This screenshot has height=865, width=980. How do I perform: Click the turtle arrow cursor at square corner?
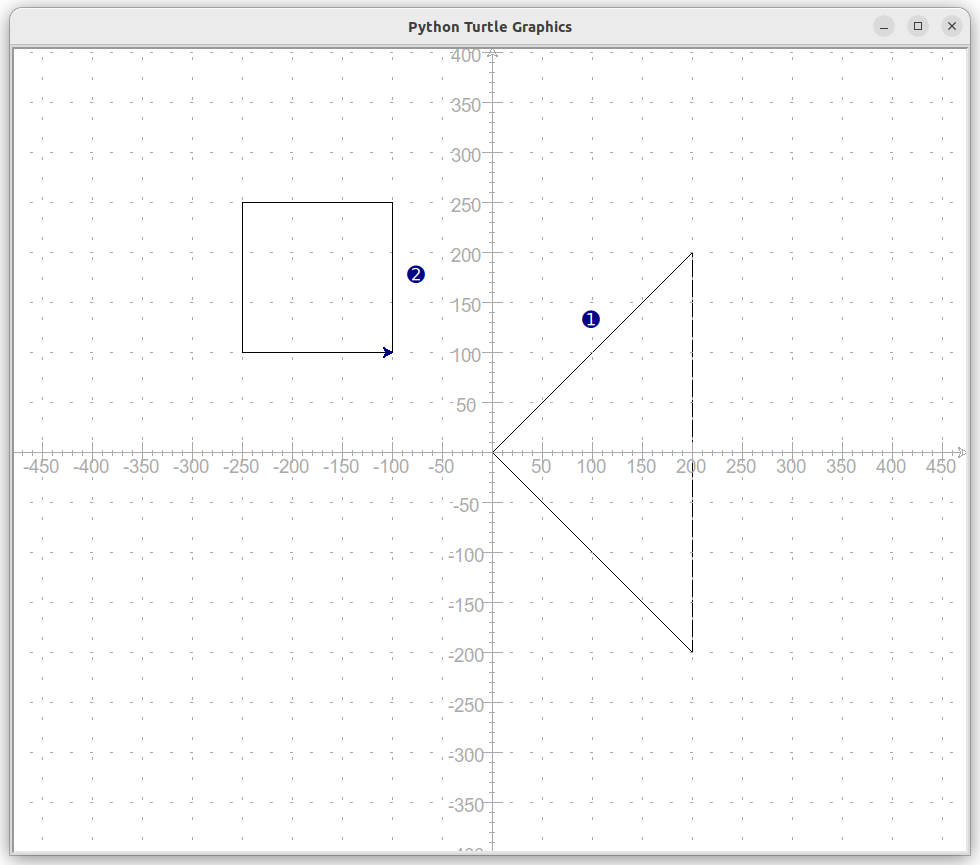[388, 352]
